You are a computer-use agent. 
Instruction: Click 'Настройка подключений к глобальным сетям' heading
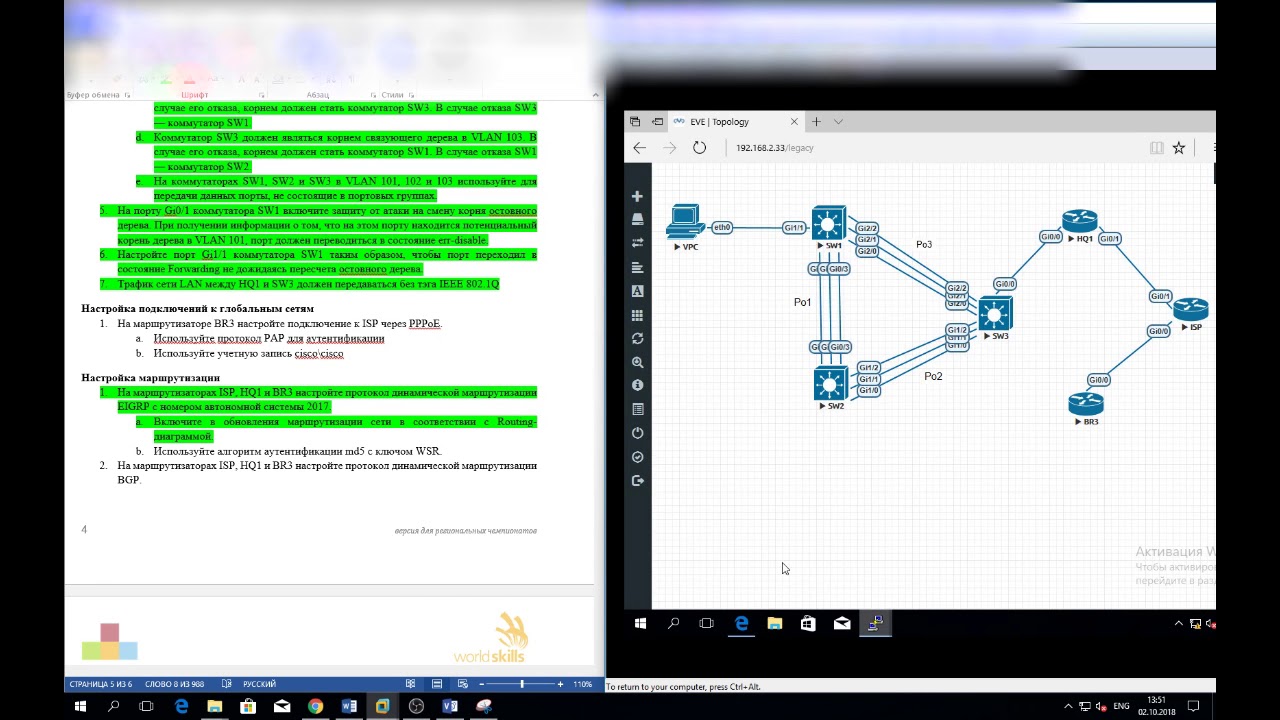pyautogui.click(x=198, y=309)
